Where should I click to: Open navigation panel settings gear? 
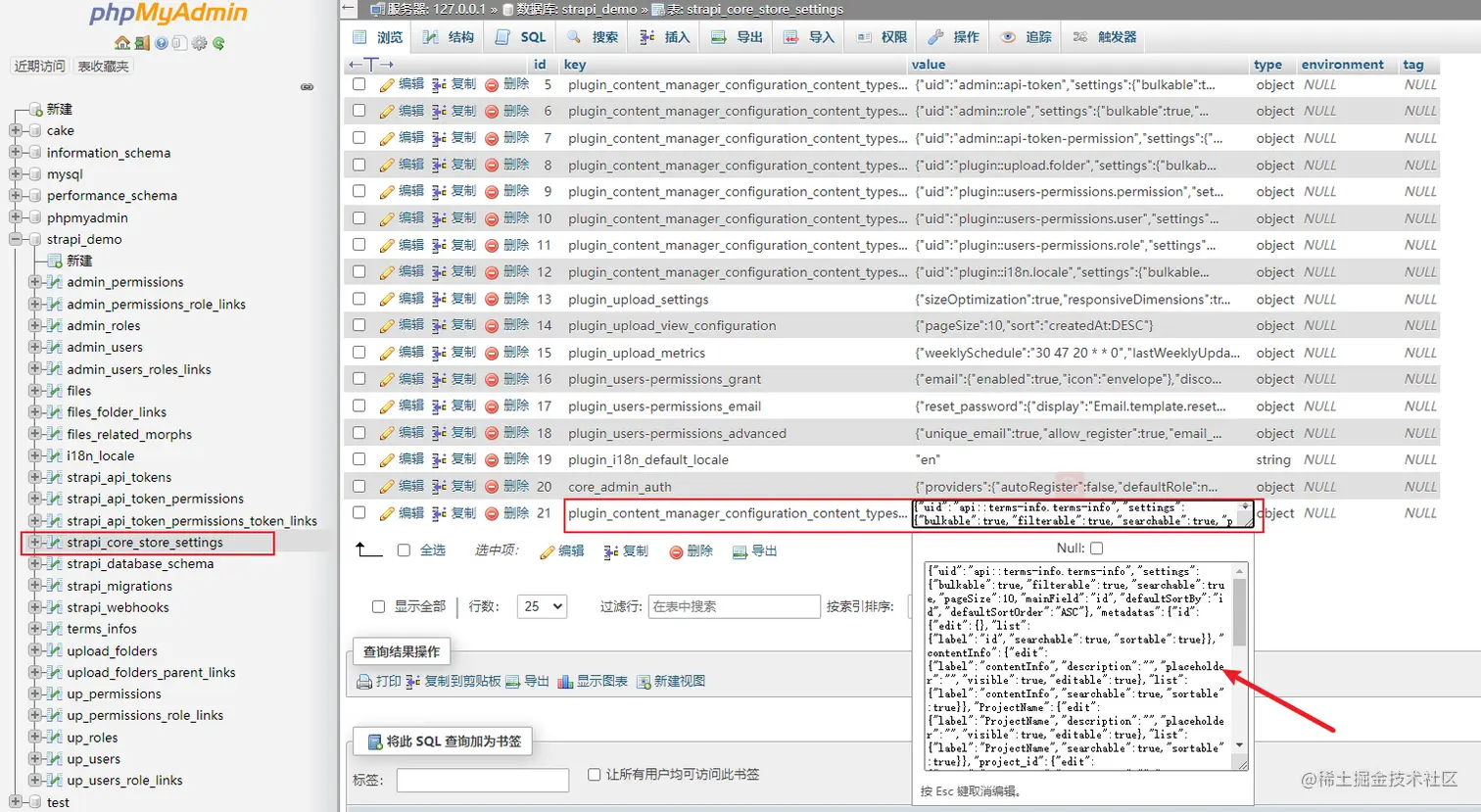point(200,43)
